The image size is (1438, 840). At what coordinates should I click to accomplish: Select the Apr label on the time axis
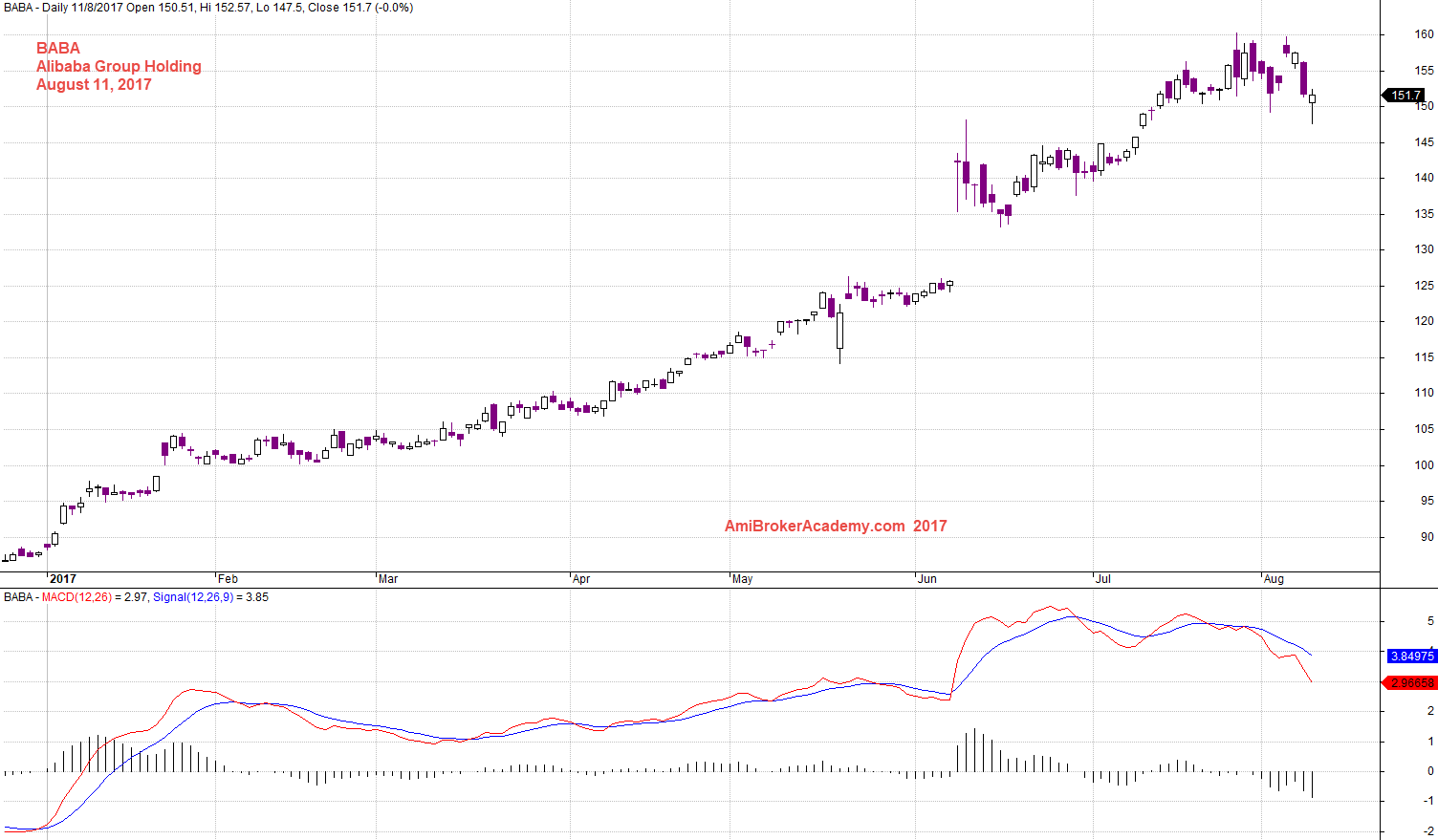(581, 579)
